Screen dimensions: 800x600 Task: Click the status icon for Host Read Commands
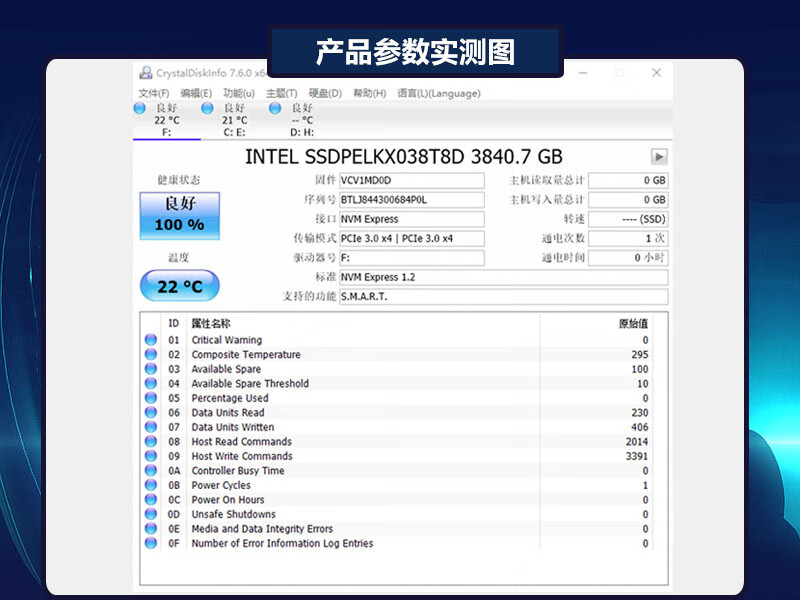coord(151,441)
